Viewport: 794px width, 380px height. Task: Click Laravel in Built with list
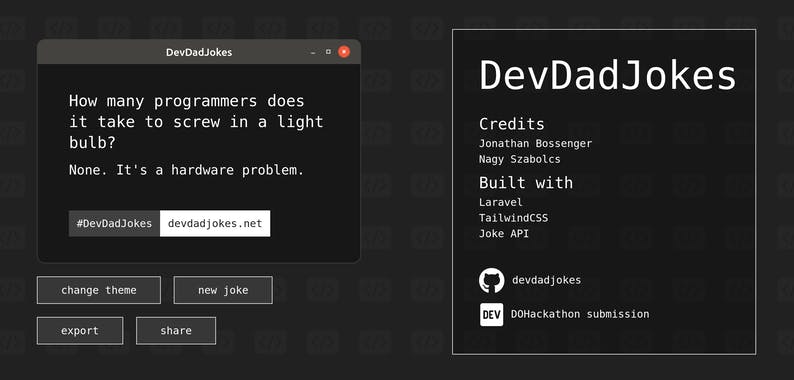[x=500, y=202]
